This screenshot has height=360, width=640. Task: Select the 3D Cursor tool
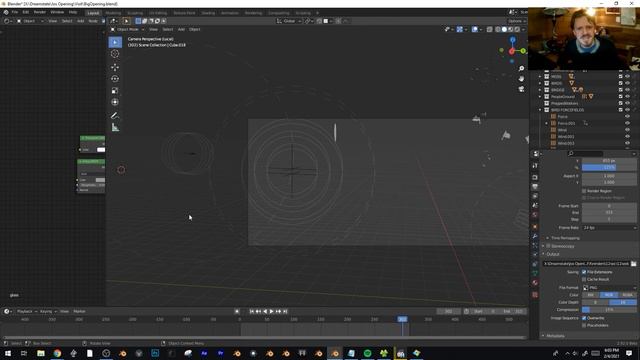tap(115, 54)
